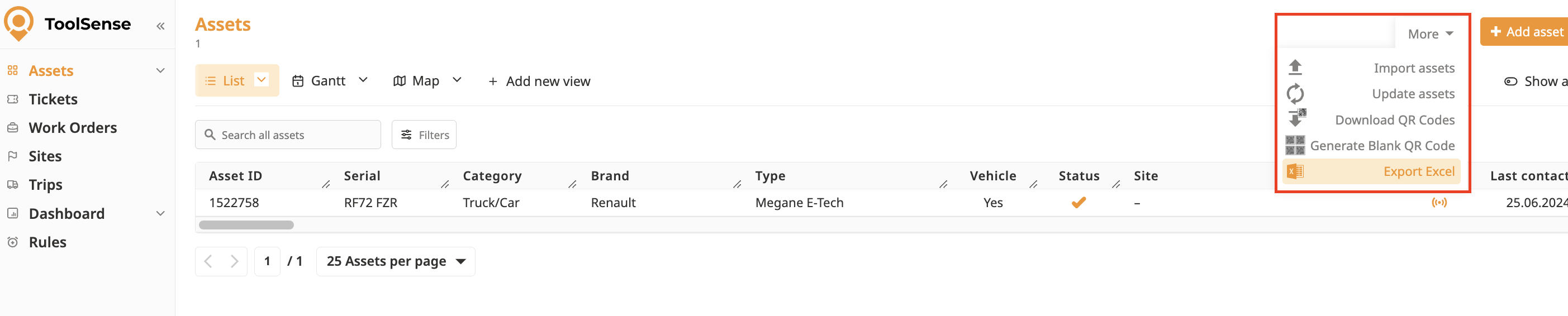Screen dimensions: 1568x316
Task: Click the ToolSense logo icon
Action: point(19,23)
